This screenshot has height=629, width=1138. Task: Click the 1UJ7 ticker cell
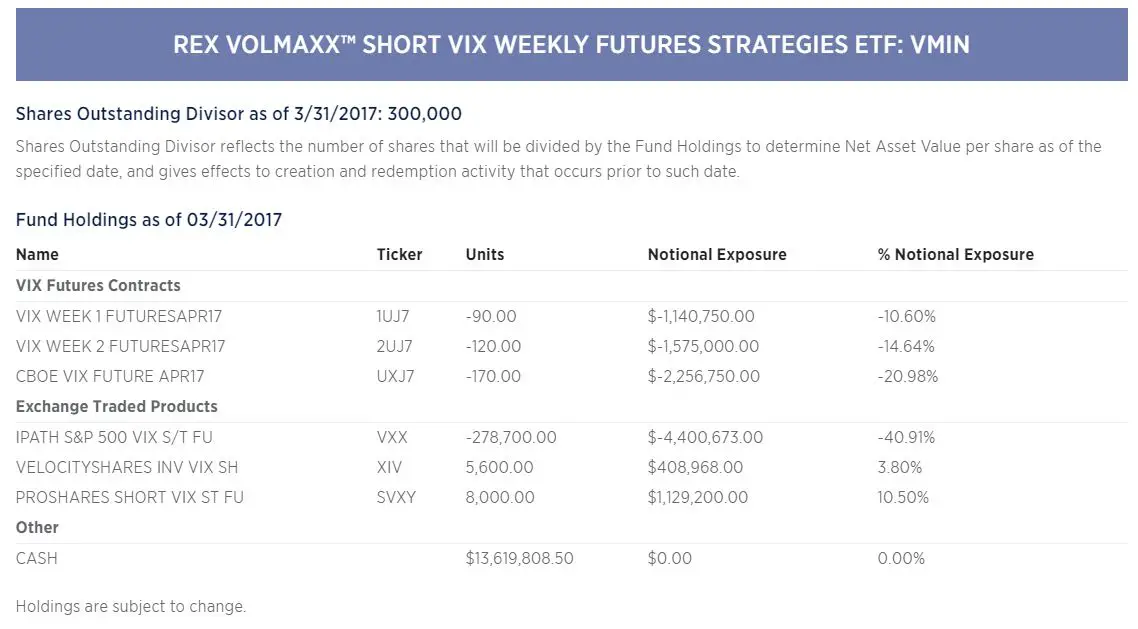[393, 316]
